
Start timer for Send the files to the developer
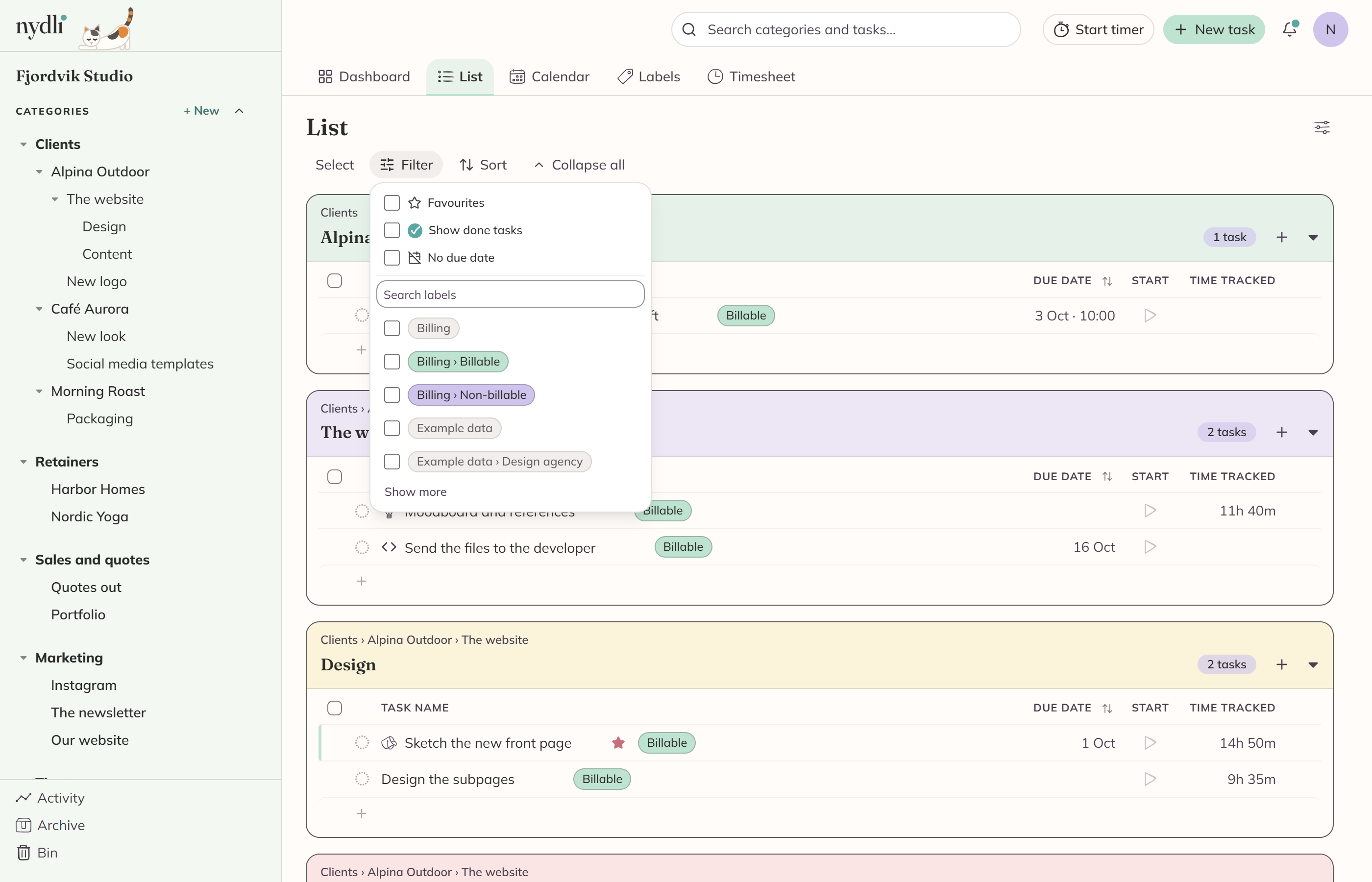1150,547
